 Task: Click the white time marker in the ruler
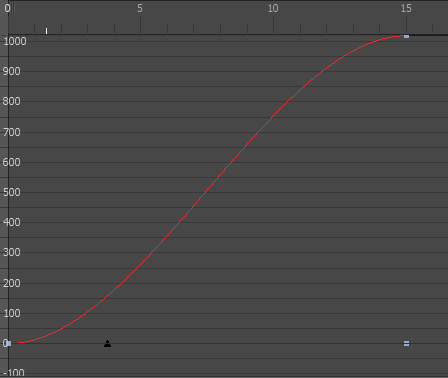46,31
